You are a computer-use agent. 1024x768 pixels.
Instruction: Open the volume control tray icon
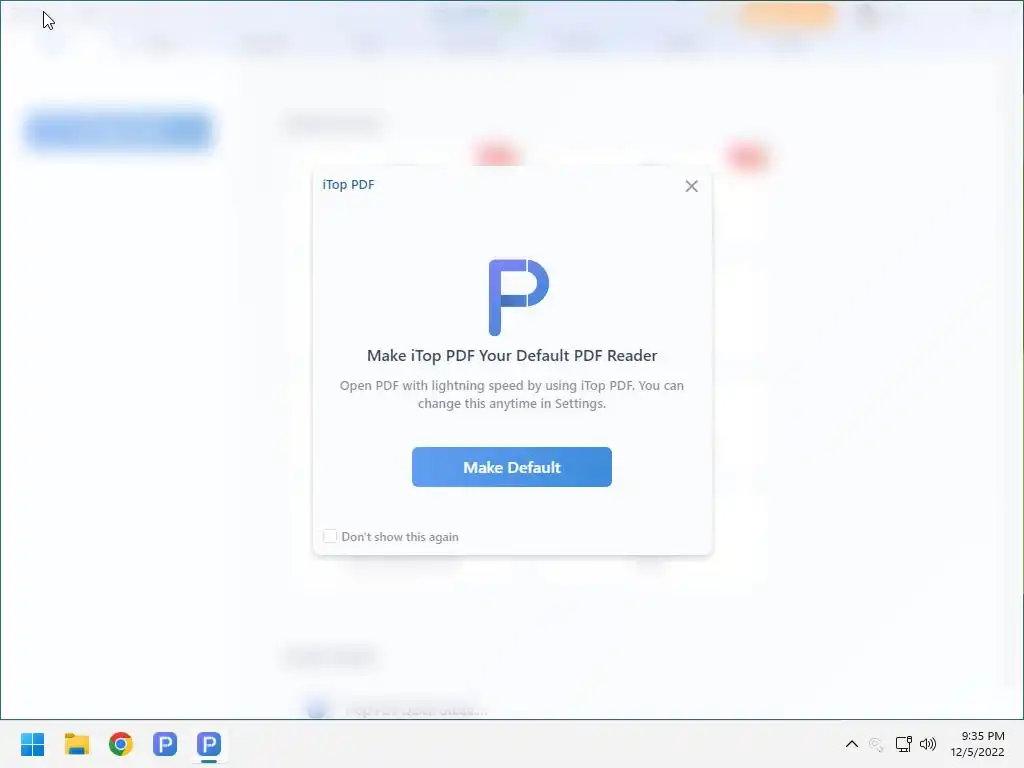point(927,744)
